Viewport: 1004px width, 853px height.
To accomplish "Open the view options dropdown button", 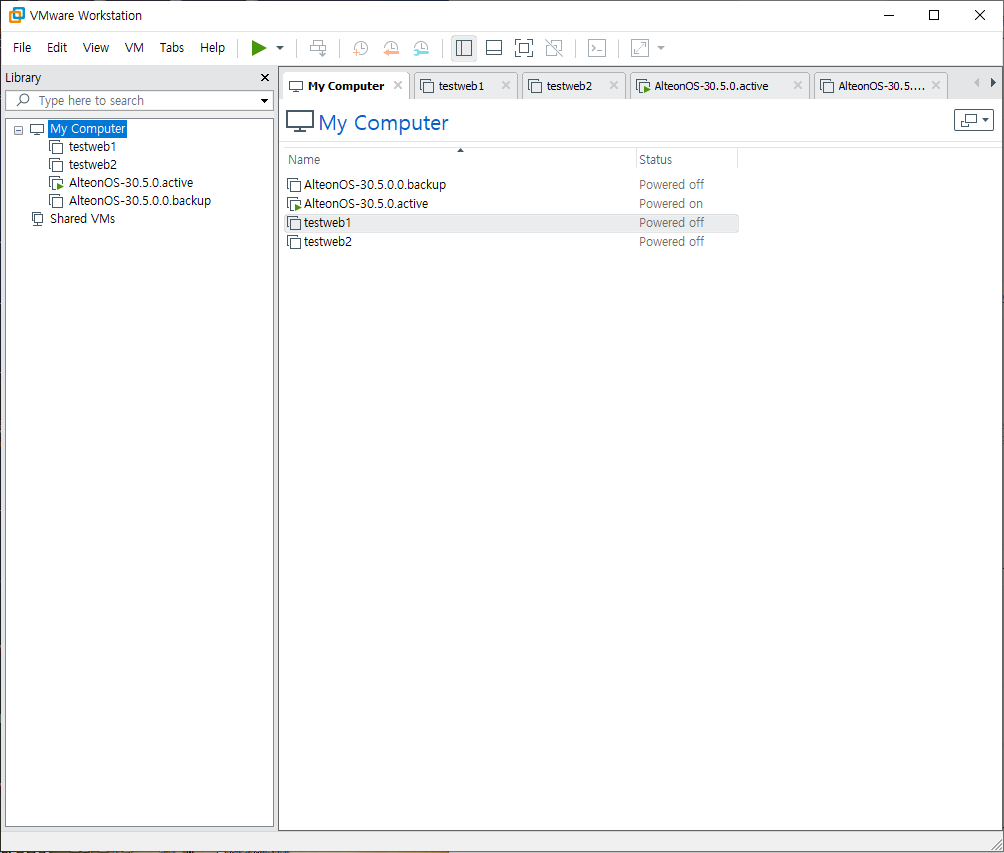I will point(973,120).
